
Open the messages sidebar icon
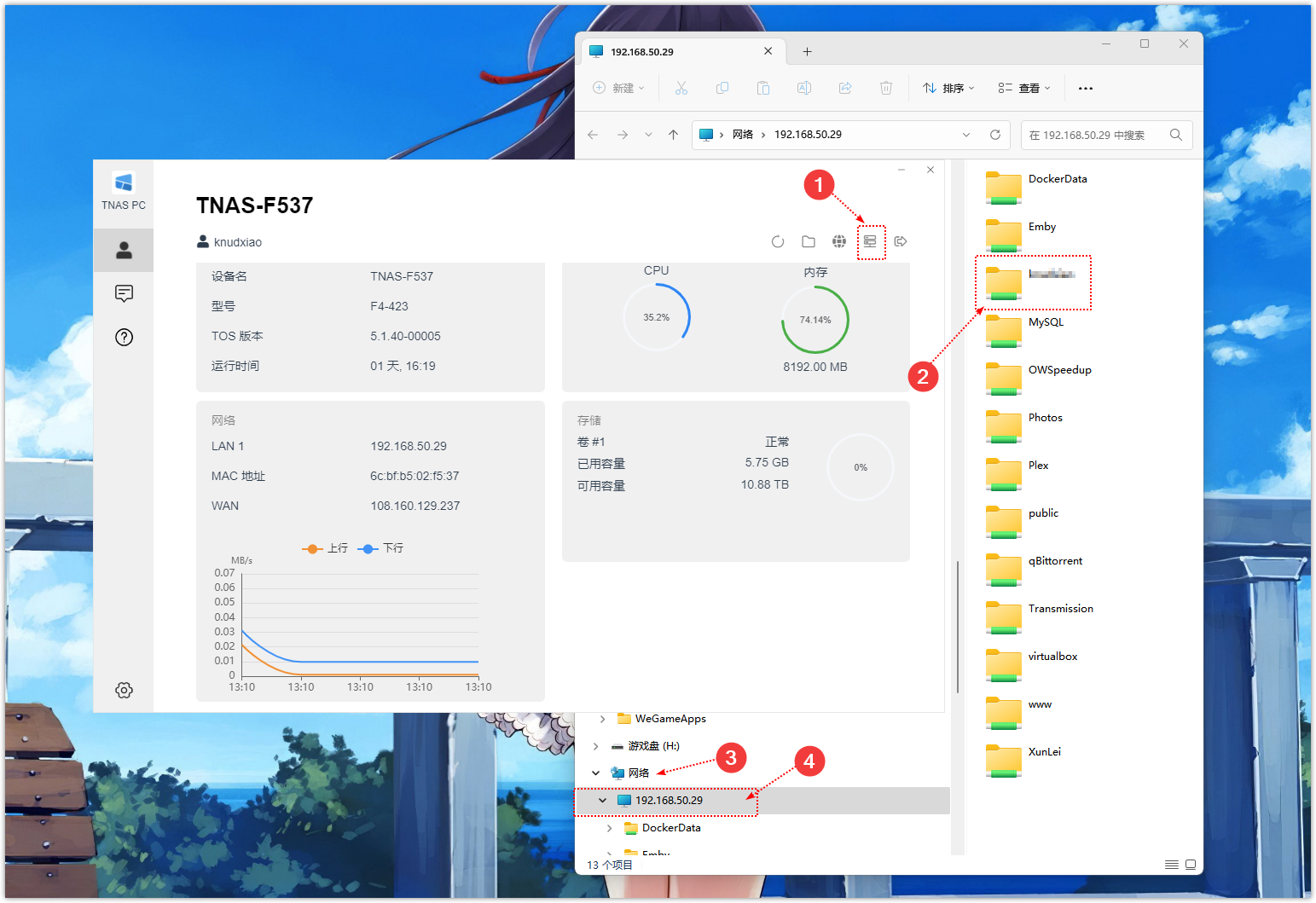(x=124, y=293)
